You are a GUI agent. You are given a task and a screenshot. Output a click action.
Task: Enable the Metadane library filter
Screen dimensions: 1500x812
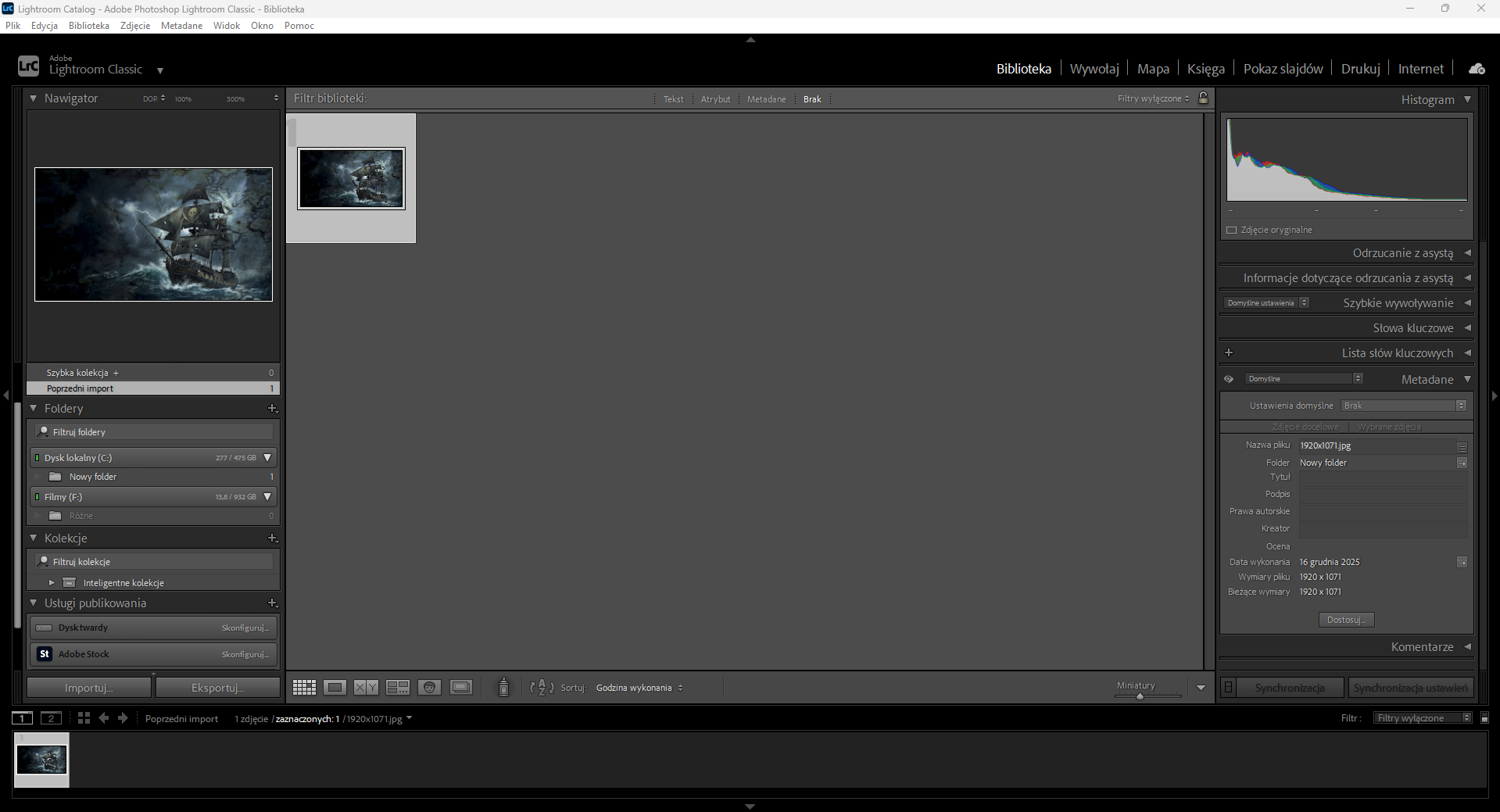coord(767,99)
